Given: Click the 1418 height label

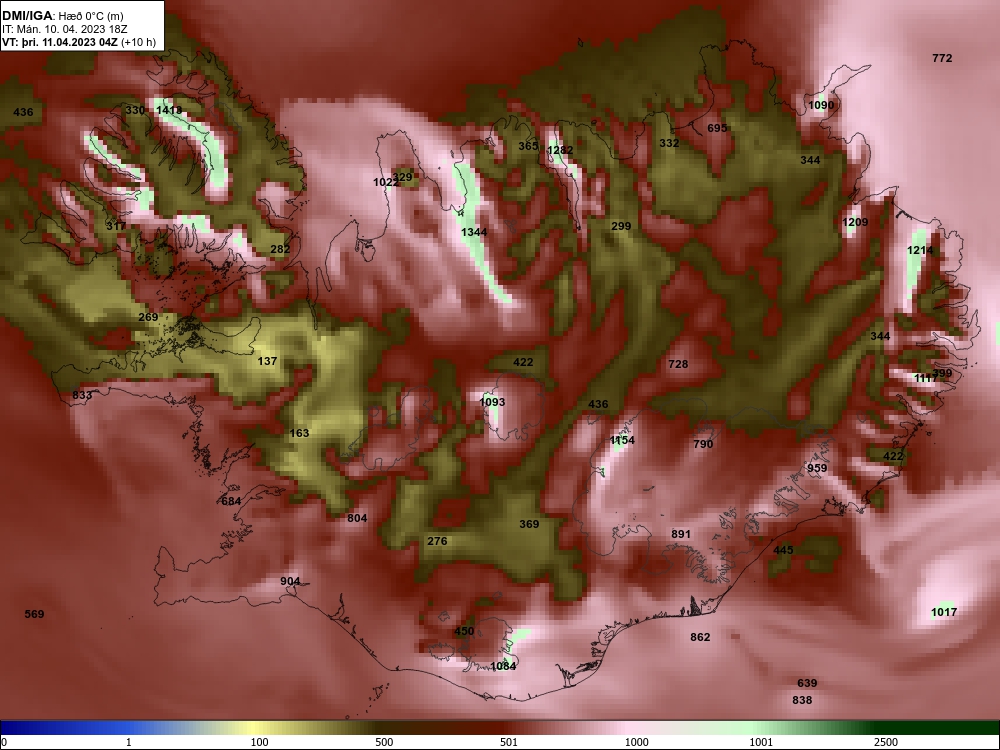Looking at the screenshot, I should click(x=168, y=110).
